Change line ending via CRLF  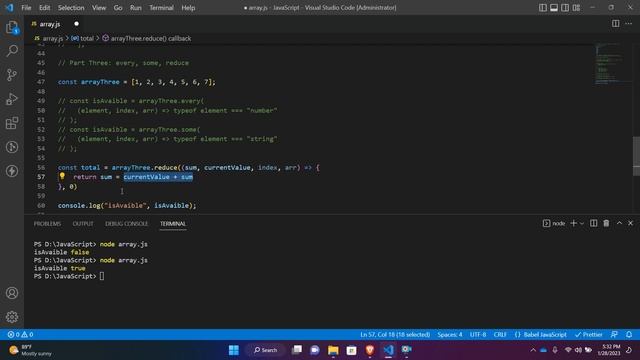(500, 335)
